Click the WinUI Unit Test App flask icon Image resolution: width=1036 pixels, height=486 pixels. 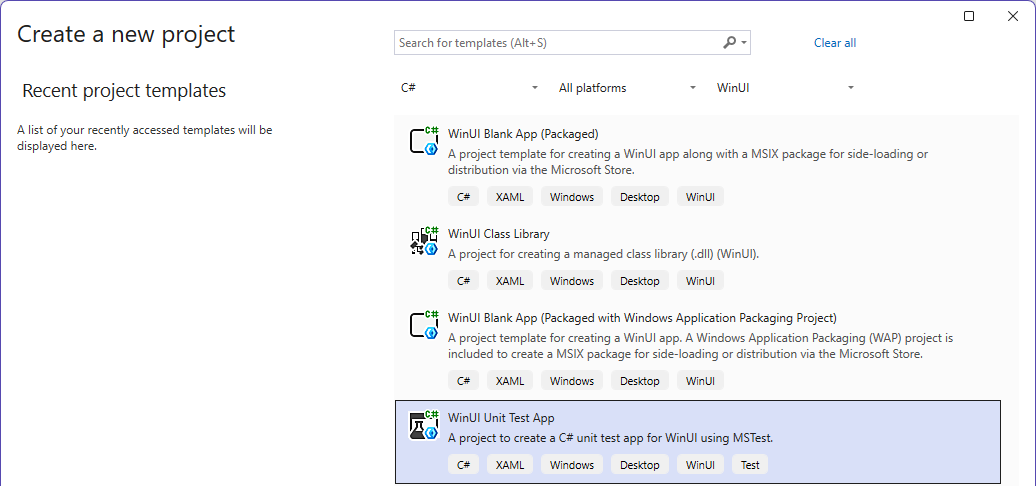click(x=424, y=425)
